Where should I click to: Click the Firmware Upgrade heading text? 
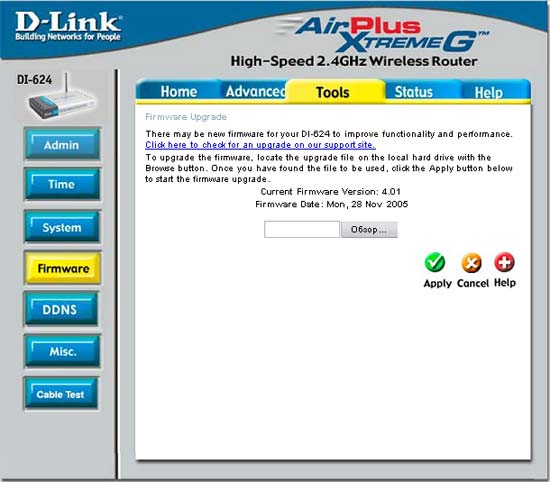pyautogui.click(x=186, y=117)
